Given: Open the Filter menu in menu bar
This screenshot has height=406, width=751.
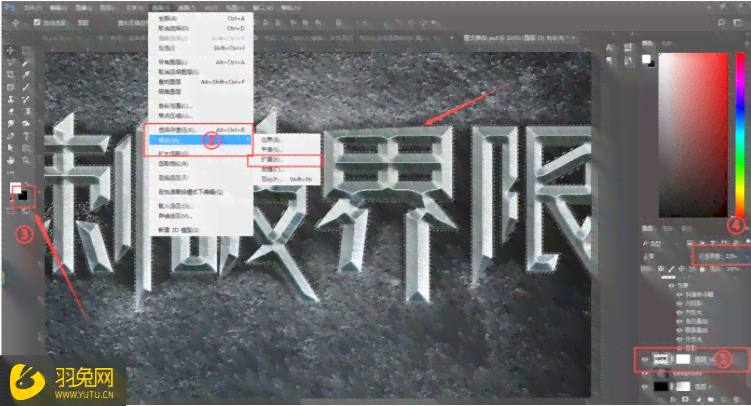Looking at the screenshot, I should point(186,8).
